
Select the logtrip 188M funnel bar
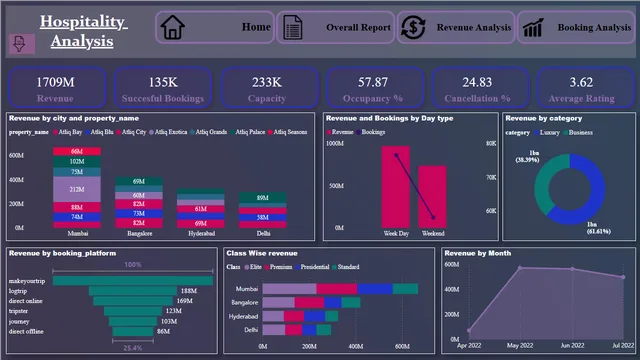133,291
